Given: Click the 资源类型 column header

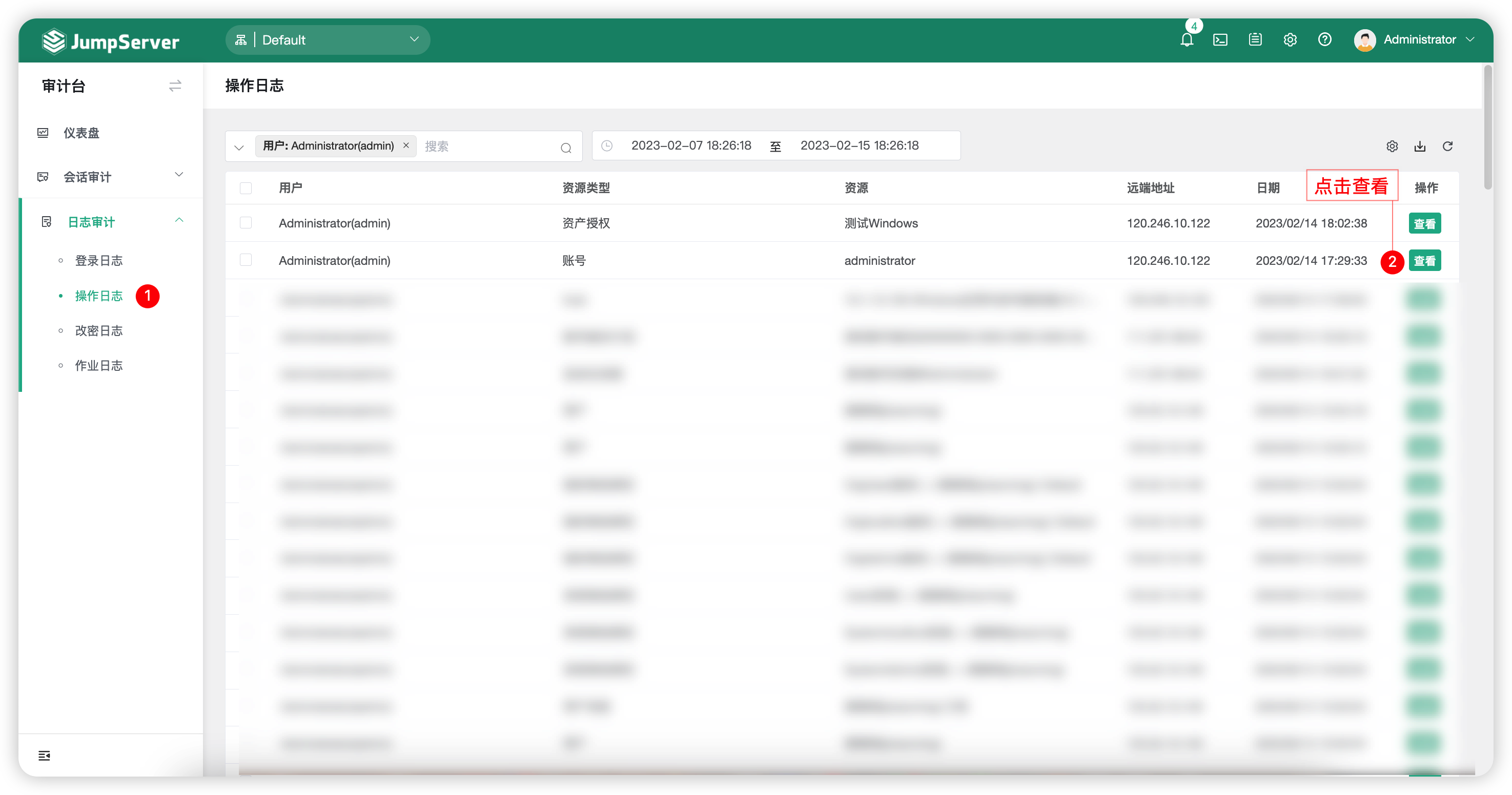Looking at the screenshot, I should 586,188.
